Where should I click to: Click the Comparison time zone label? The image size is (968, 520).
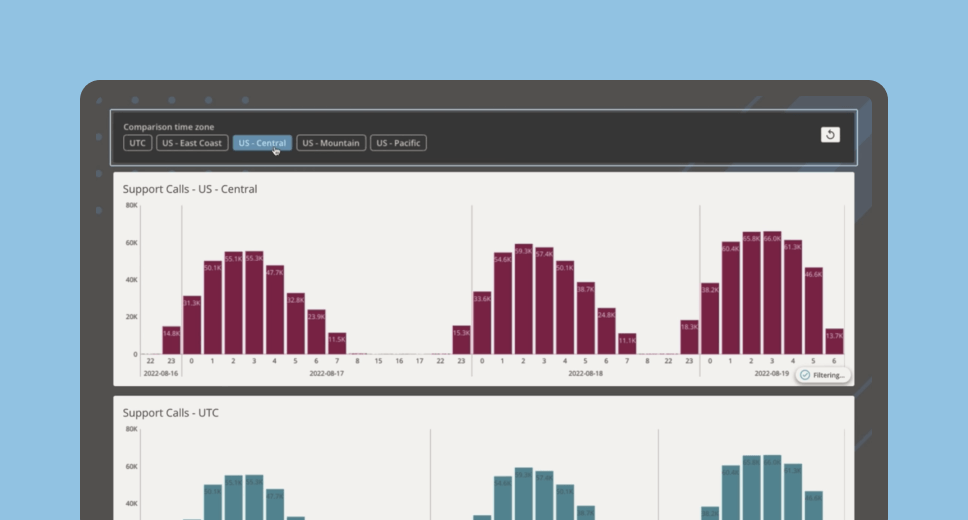[x=168, y=127]
